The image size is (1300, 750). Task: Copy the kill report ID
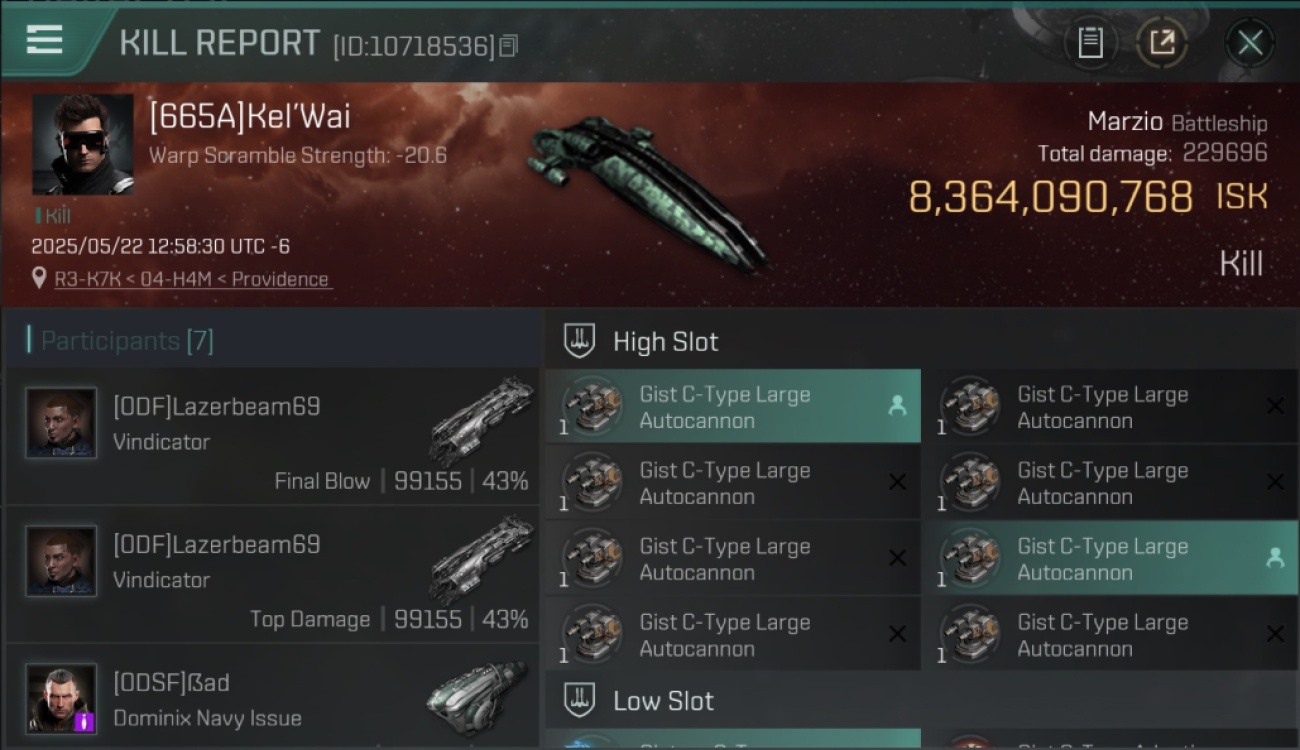click(x=508, y=46)
